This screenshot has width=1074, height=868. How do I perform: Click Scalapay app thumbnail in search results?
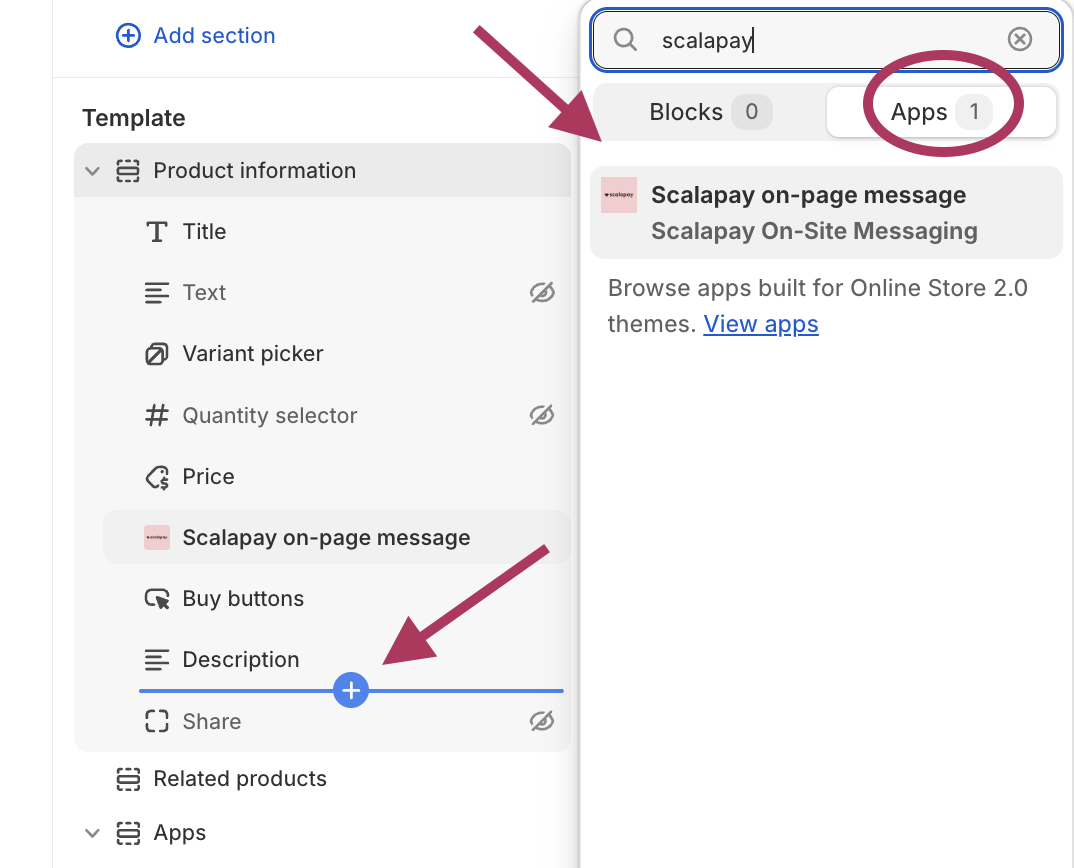[619, 195]
